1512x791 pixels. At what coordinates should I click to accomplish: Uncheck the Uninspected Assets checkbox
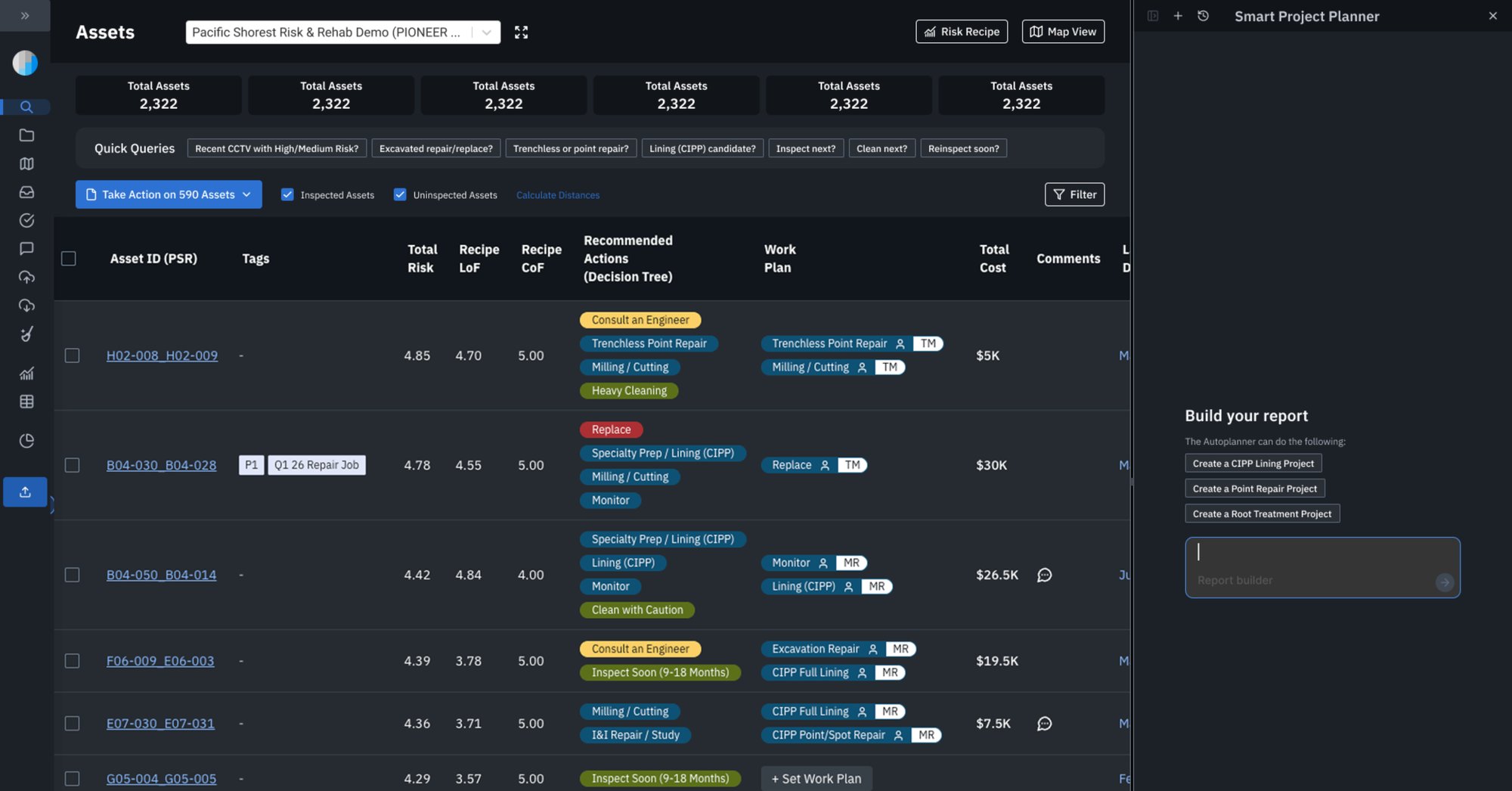click(x=399, y=194)
